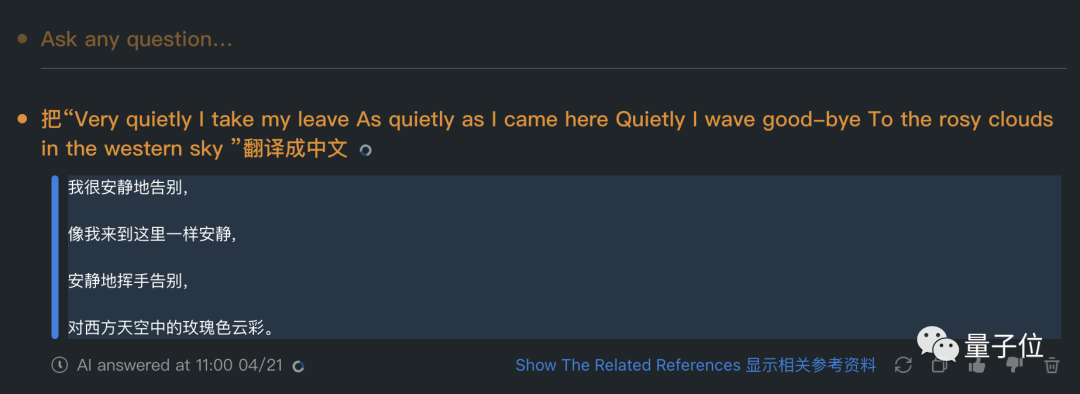This screenshot has height=394, width=1080.
Task: Give the answer a thumbs up
Action: coord(977,365)
